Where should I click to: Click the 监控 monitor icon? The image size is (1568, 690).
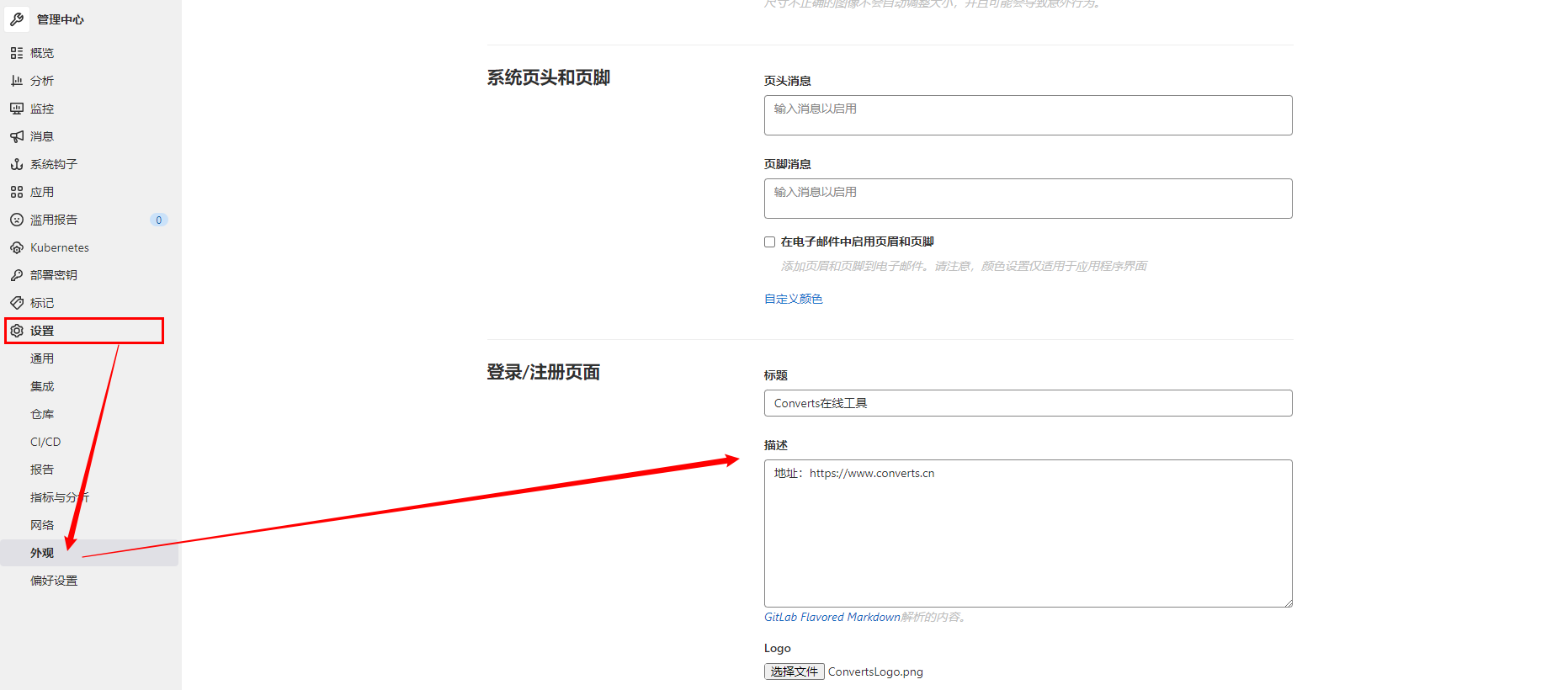17,109
